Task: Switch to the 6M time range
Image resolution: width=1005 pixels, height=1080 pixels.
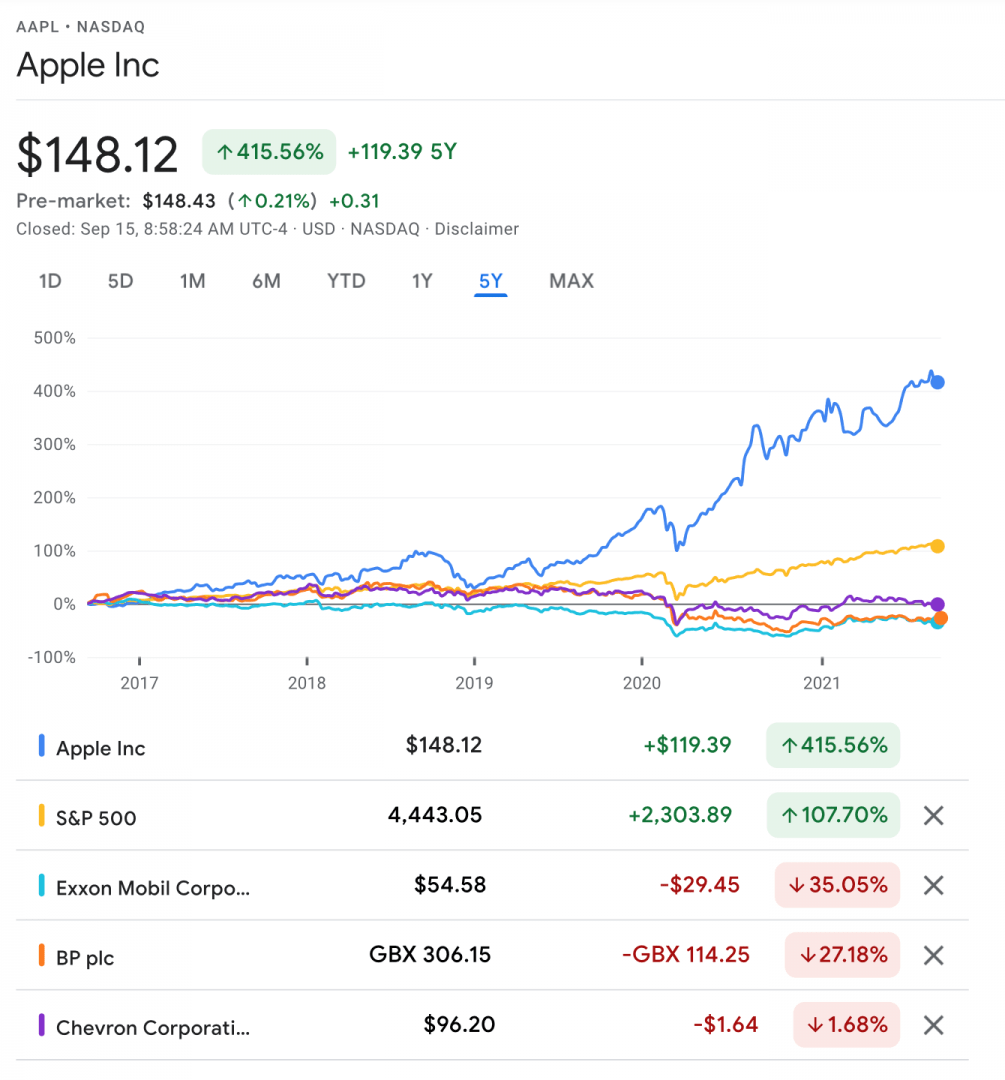Action: tap(266, 281)
